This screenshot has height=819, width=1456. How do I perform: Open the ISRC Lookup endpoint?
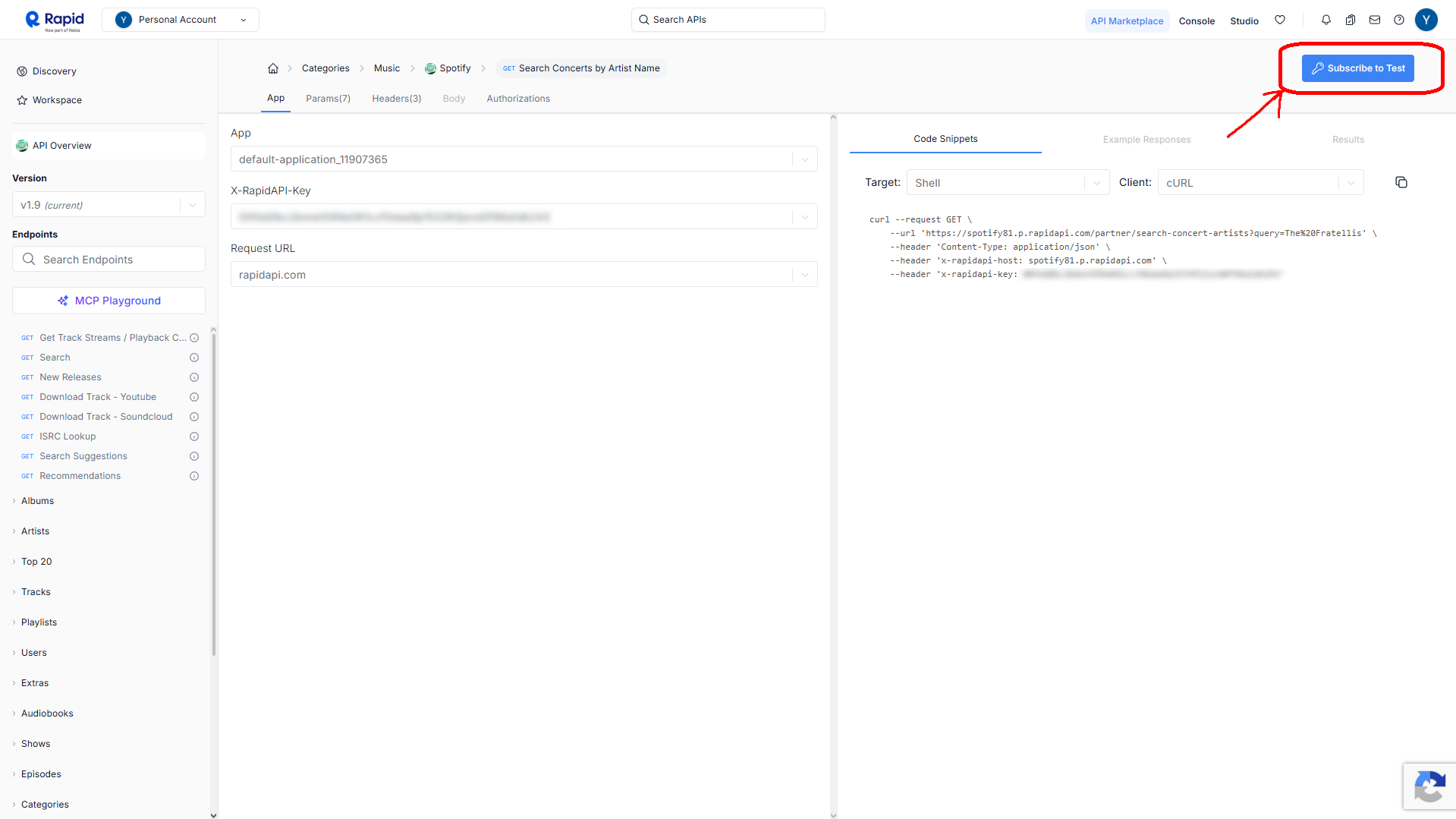[68, 436]
